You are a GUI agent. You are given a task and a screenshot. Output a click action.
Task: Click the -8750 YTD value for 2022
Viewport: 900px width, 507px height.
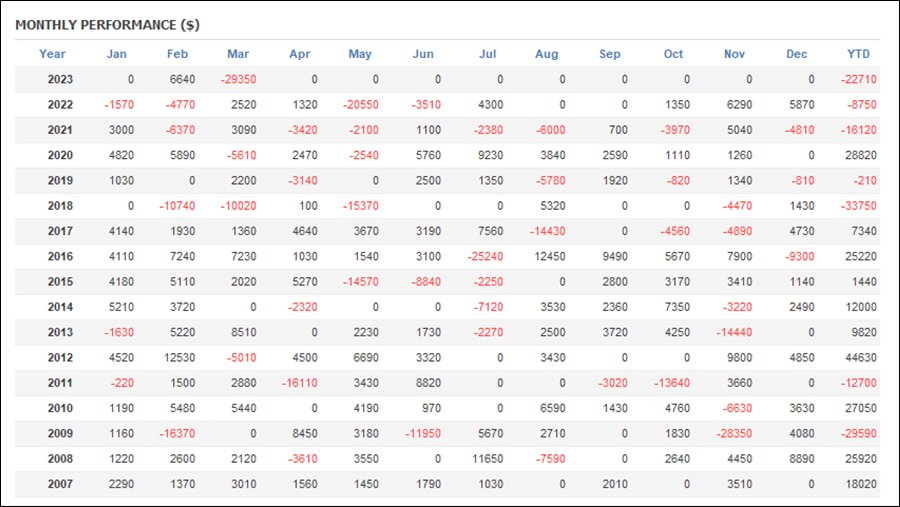(862, 105)
